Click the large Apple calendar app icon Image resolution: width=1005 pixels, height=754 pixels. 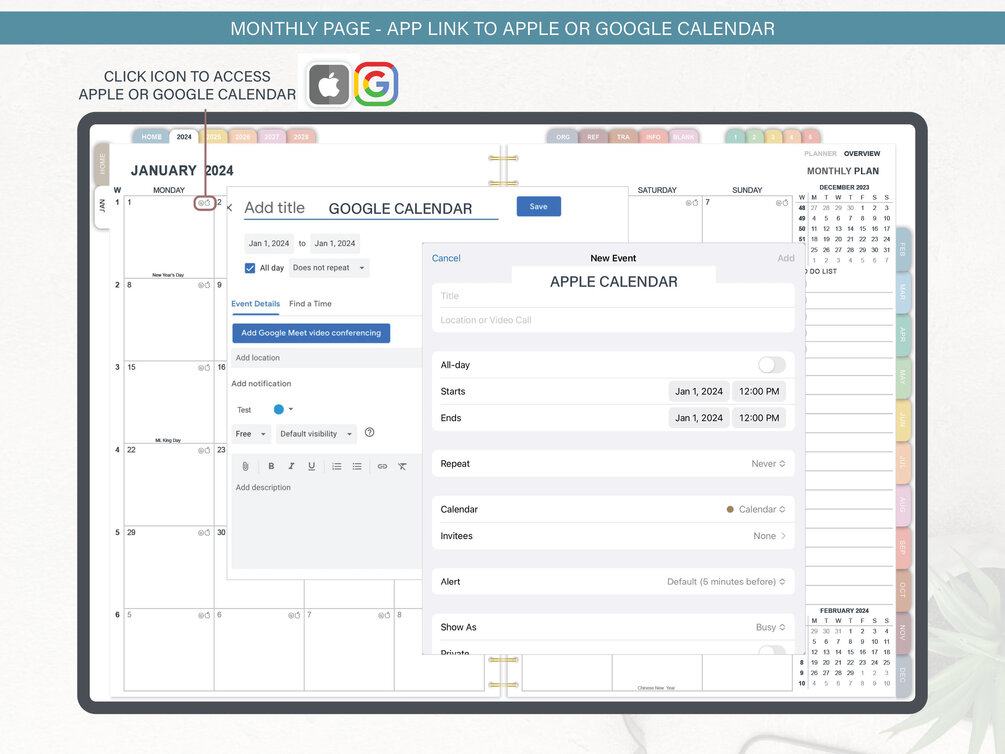[329, 84]
